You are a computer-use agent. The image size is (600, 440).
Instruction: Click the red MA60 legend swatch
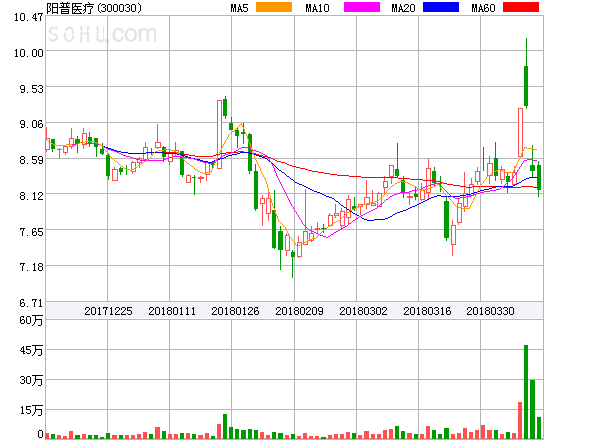(521, 7)
